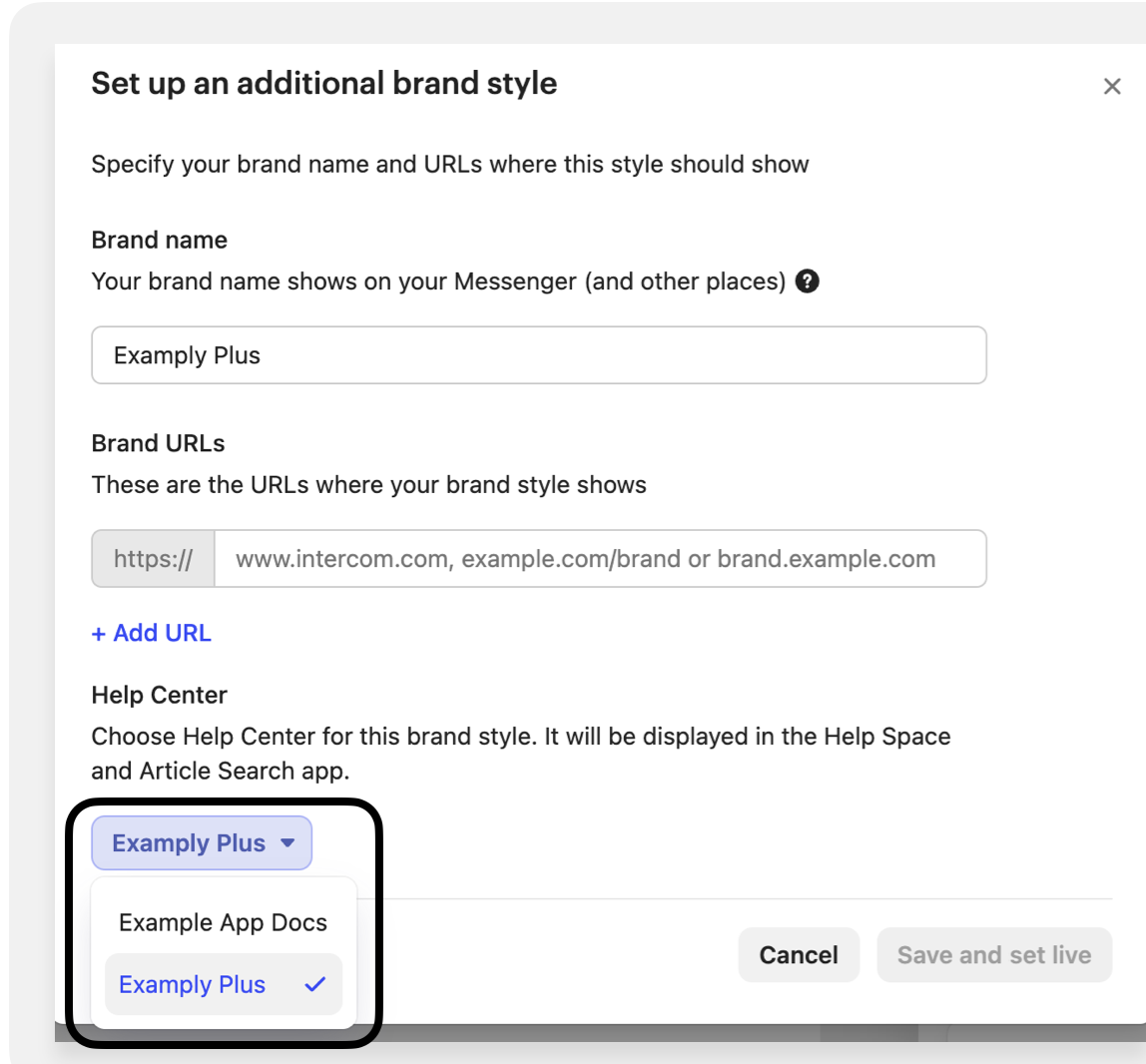1146x1064 pixels.
Task: Click the dialog title Set up an additional brand style
Action: (324, 83)
